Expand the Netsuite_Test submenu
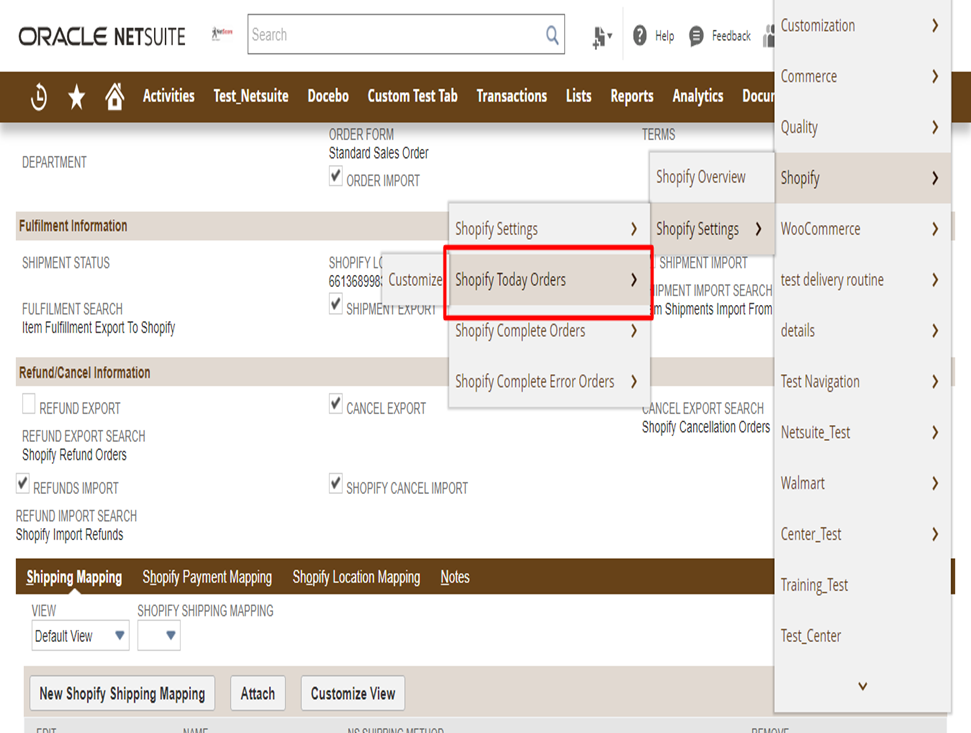Image resolution: width=971 pixels, height=733 pixels. point(863,432)
